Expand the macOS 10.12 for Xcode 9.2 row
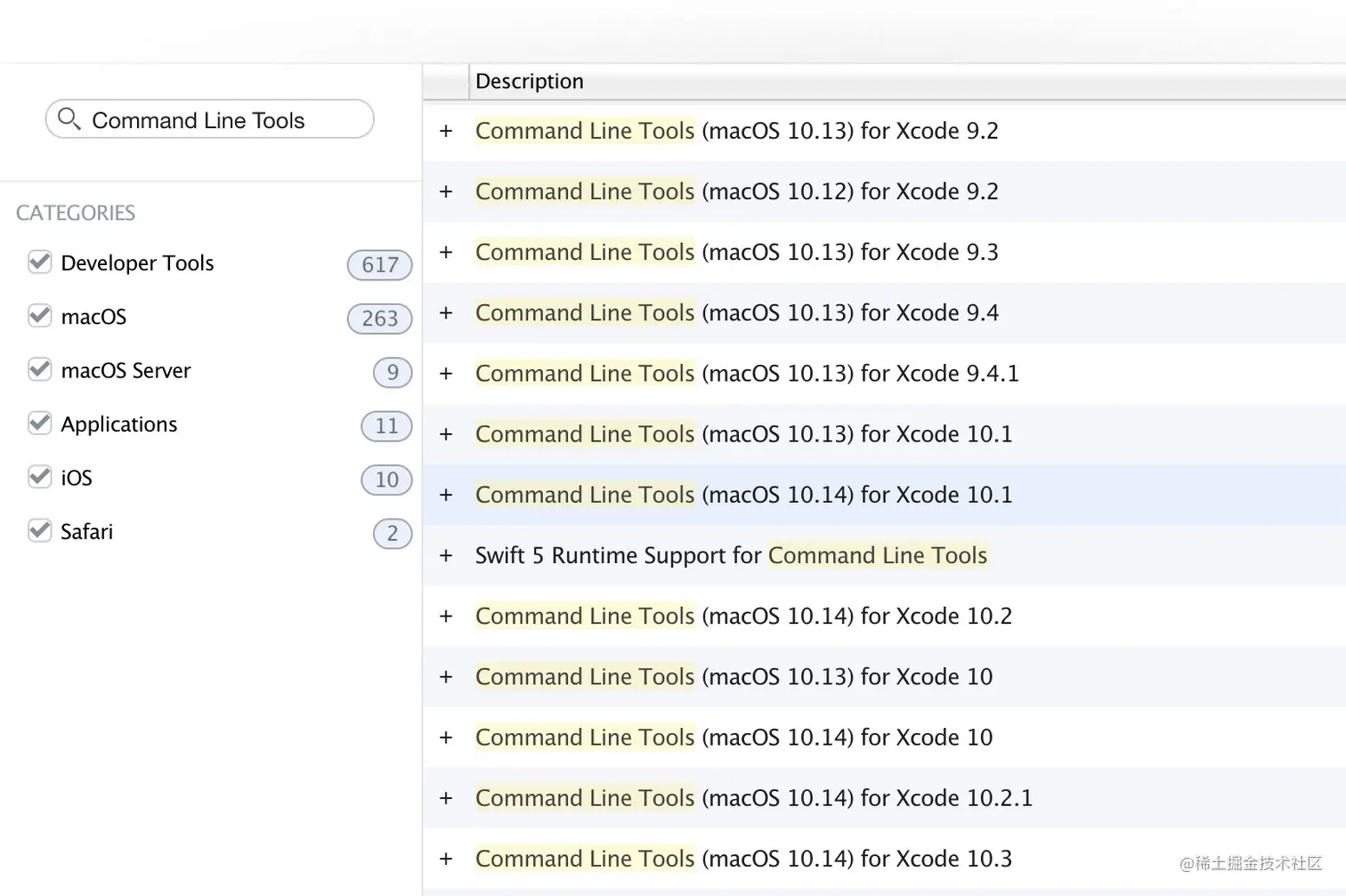Screen dimensions: 1346x896 tap(446, 191)
